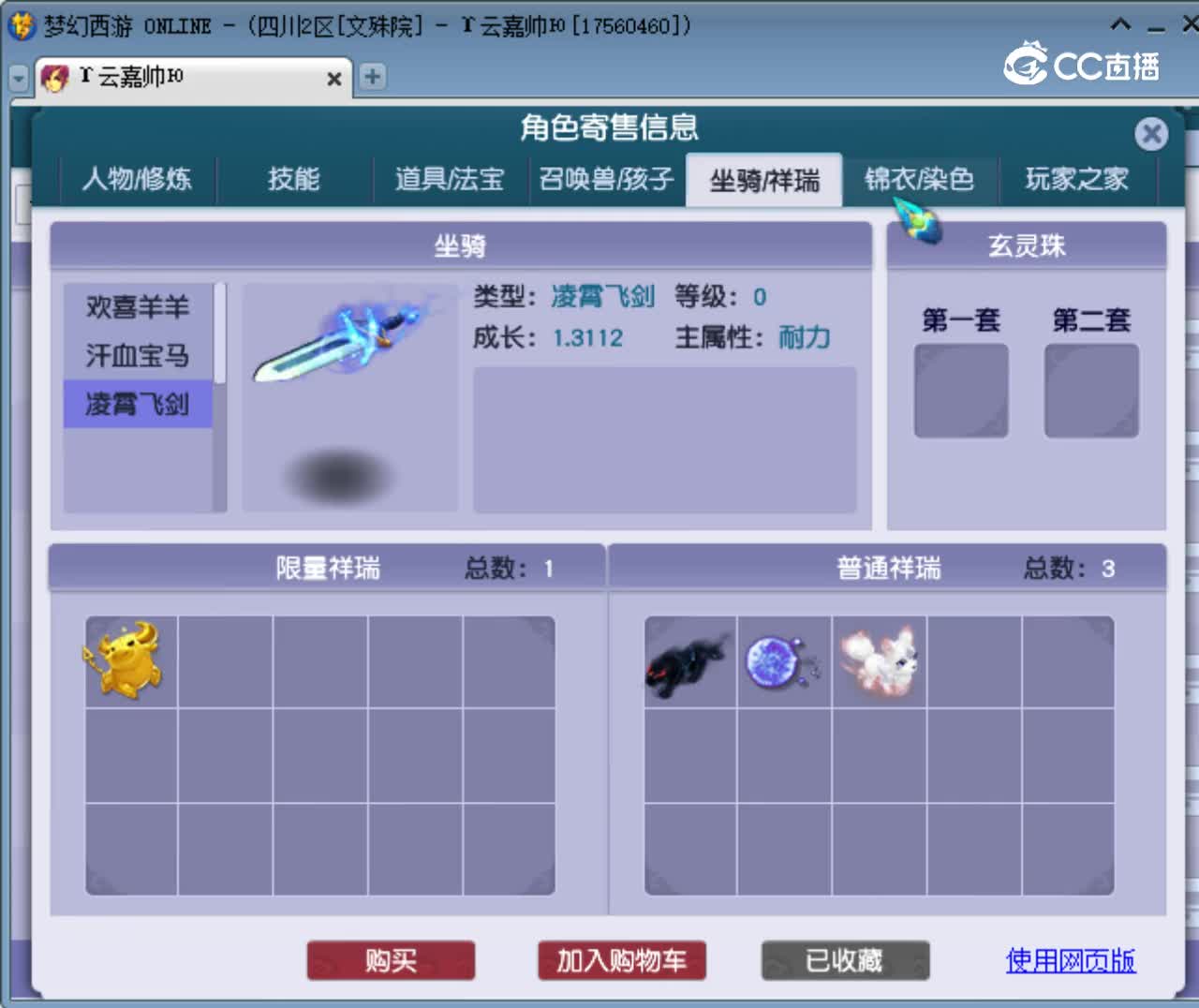This screenshot has width=1199, height=1008.
Task: Click the mount growth value 1.3112
Action: click(587, 337)
